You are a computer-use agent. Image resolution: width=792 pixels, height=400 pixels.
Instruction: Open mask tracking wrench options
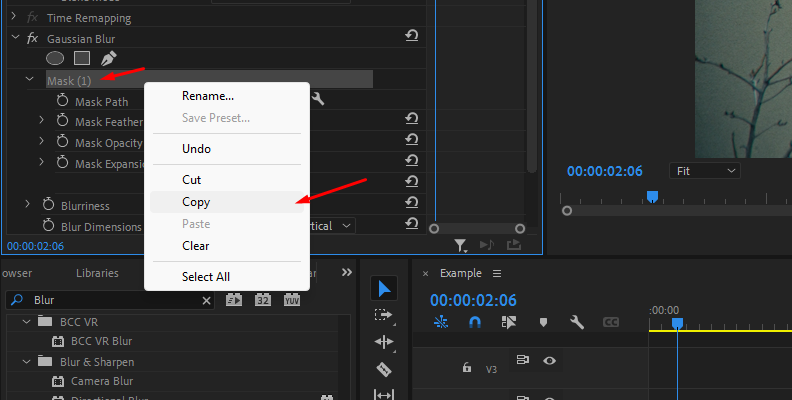318,98
